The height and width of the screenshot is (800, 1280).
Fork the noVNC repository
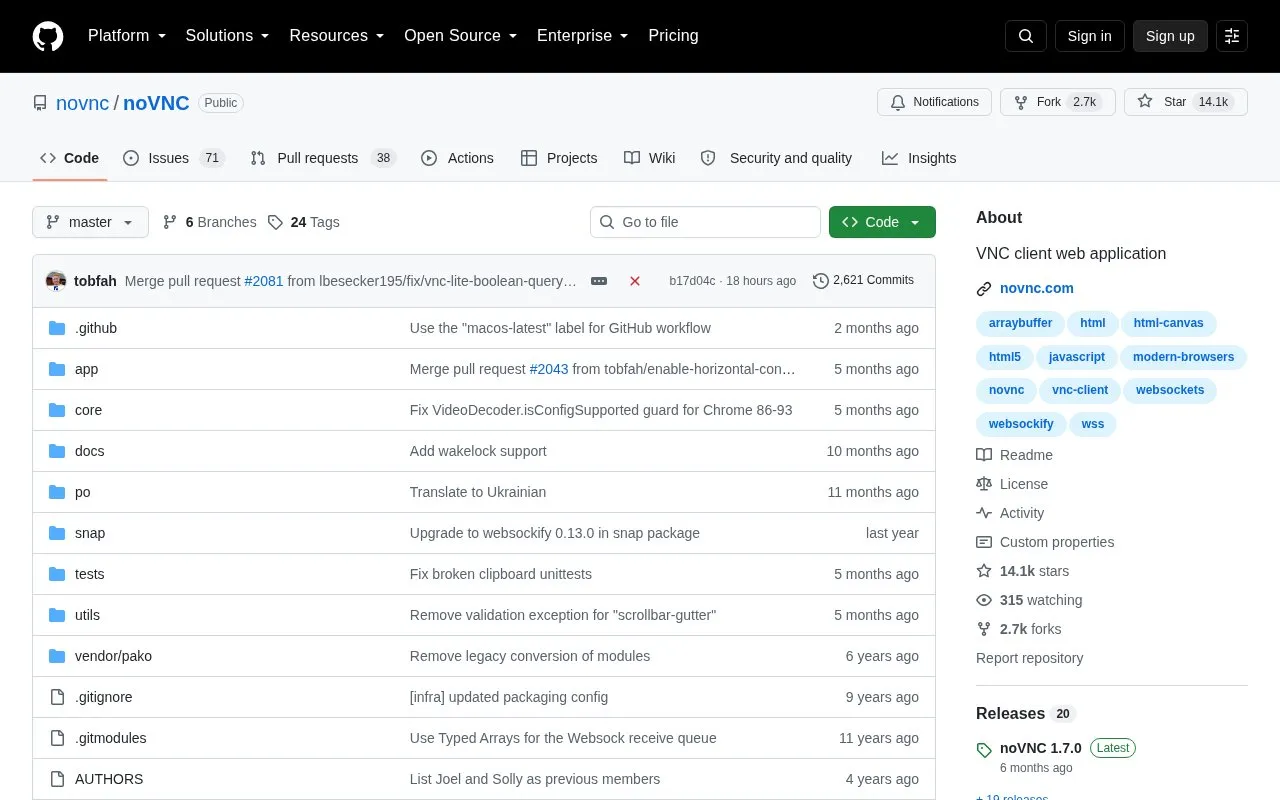1058,102
